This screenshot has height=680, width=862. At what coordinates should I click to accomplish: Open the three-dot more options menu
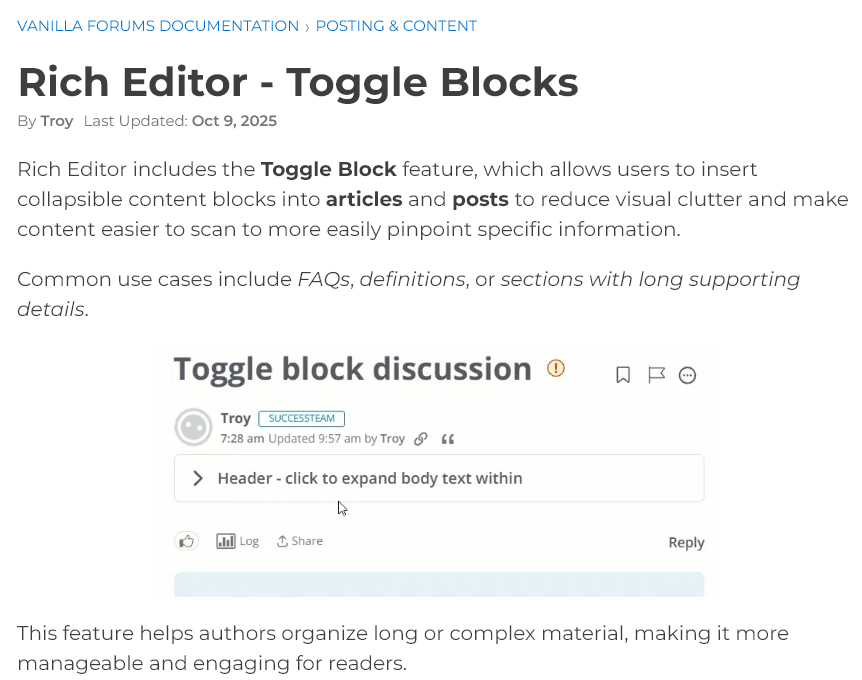point(687,375)
